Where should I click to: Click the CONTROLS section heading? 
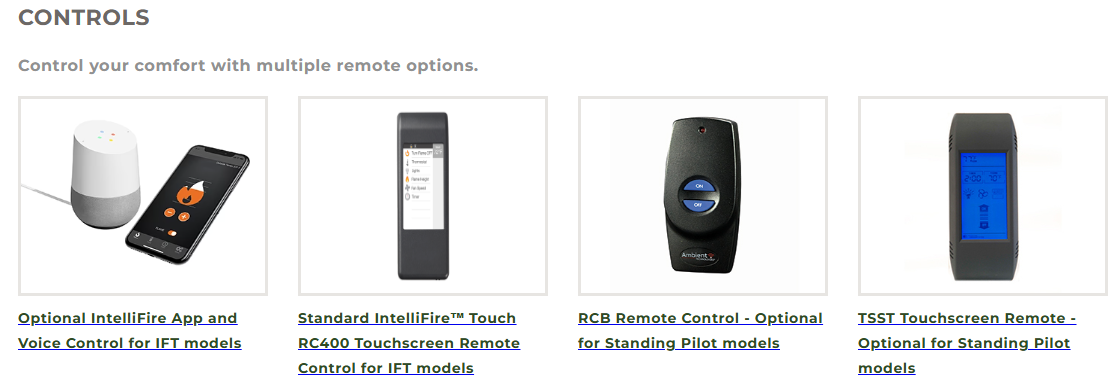pos(84,17)
